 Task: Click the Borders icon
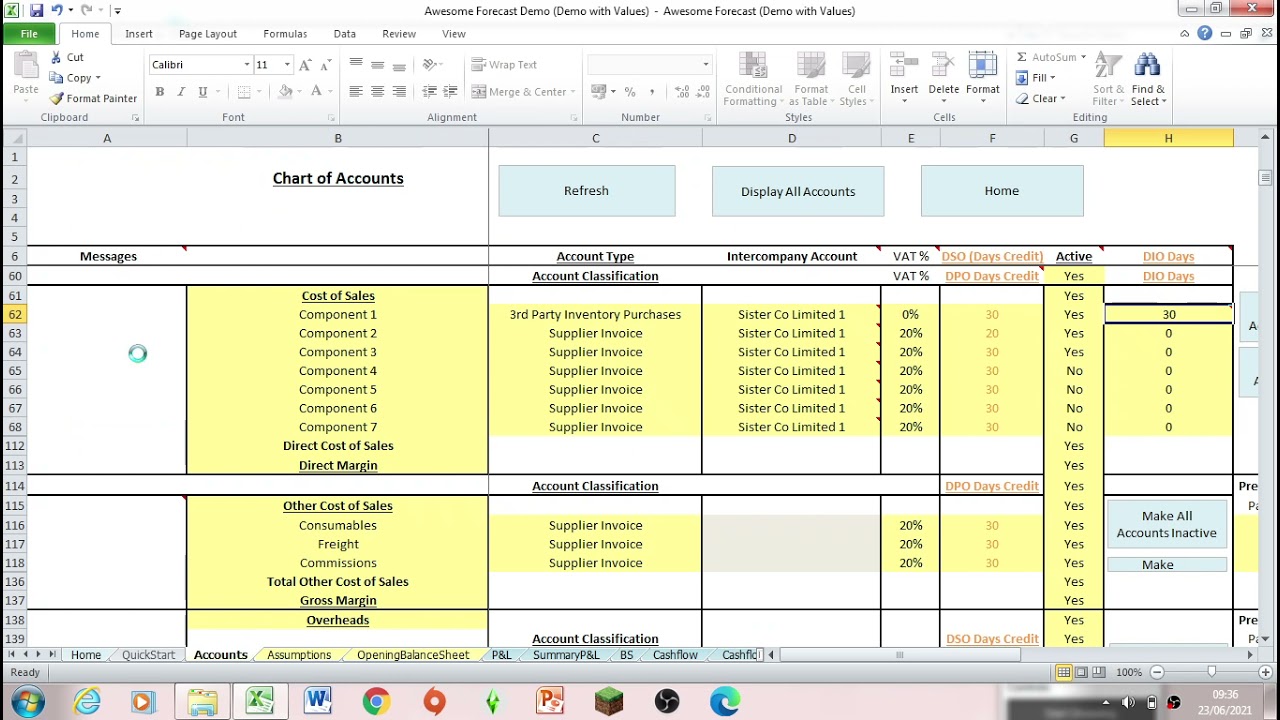(244, 92)
